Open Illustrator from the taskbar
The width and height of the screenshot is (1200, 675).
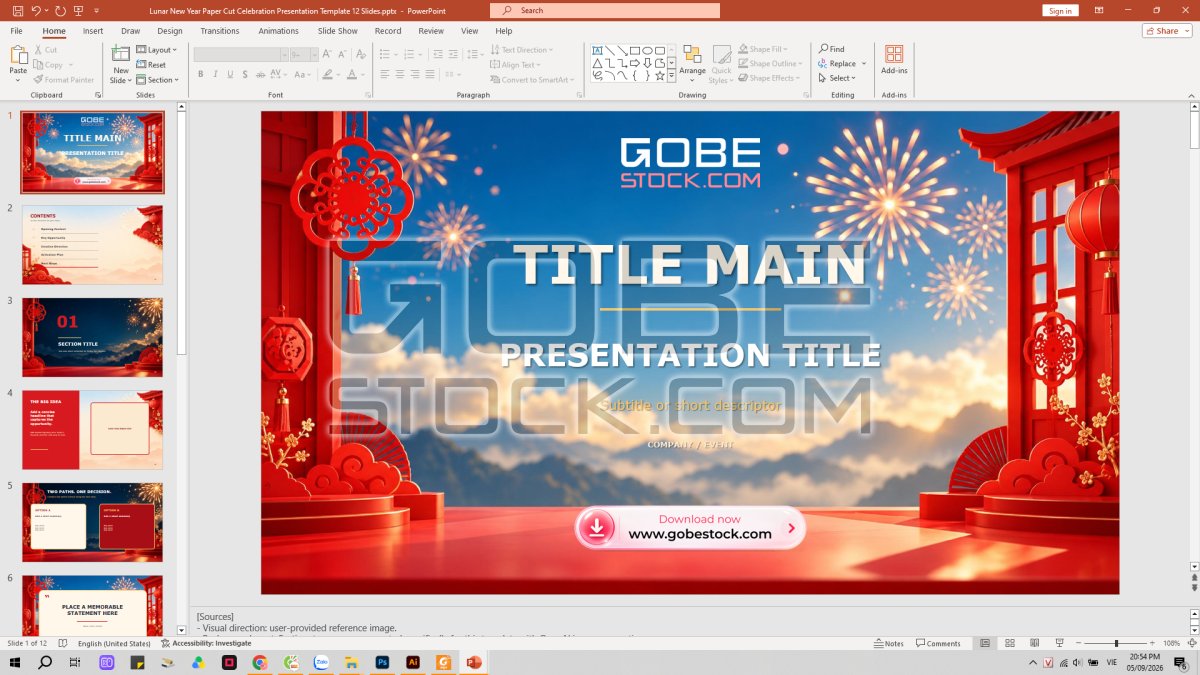(x=413, y=662)
